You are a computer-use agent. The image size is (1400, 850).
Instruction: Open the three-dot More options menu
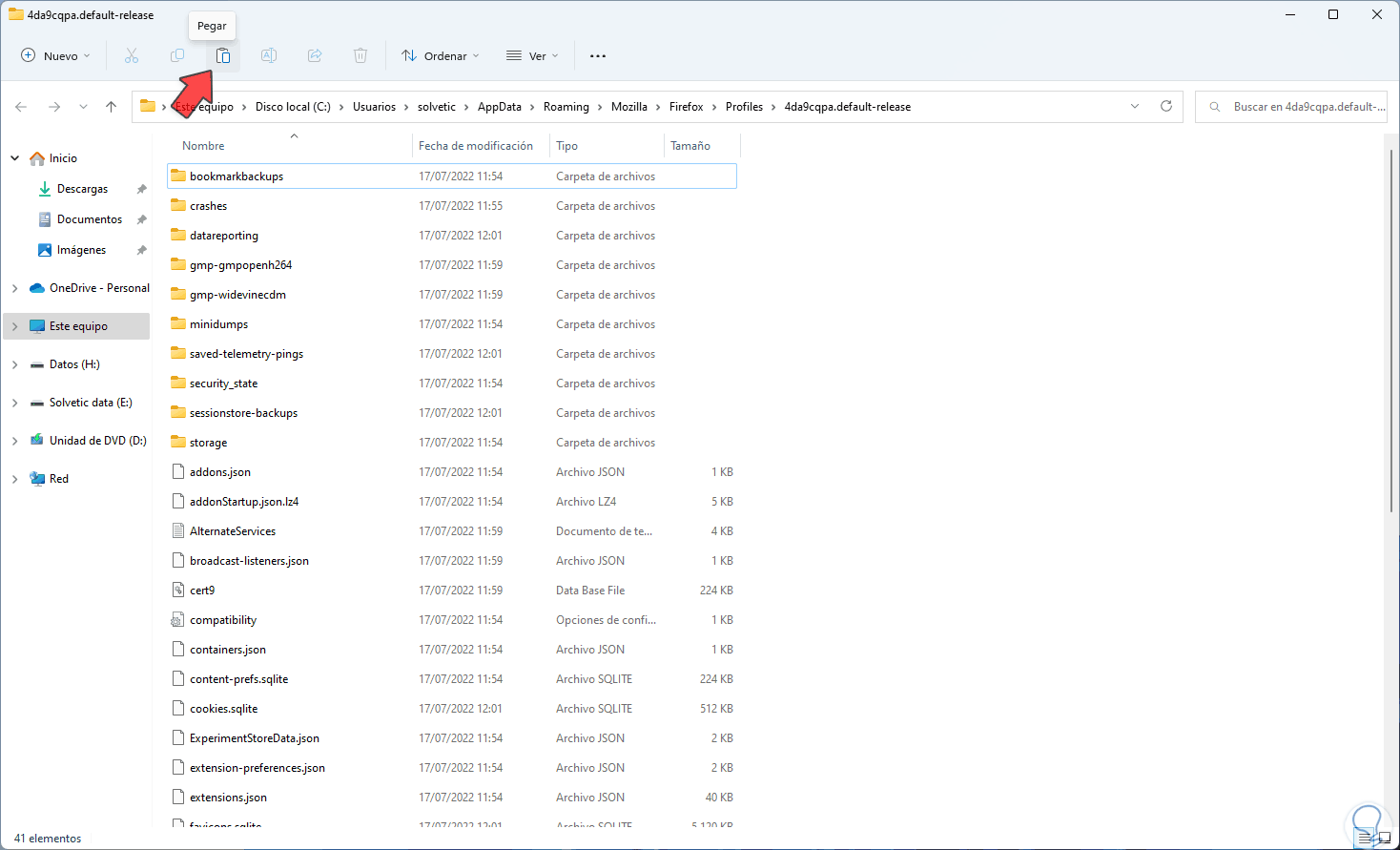click(598, 56)
